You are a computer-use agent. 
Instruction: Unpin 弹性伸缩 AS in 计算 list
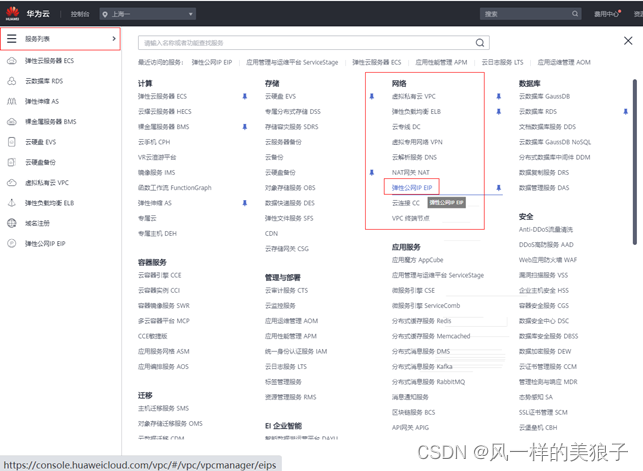[245, 203]
